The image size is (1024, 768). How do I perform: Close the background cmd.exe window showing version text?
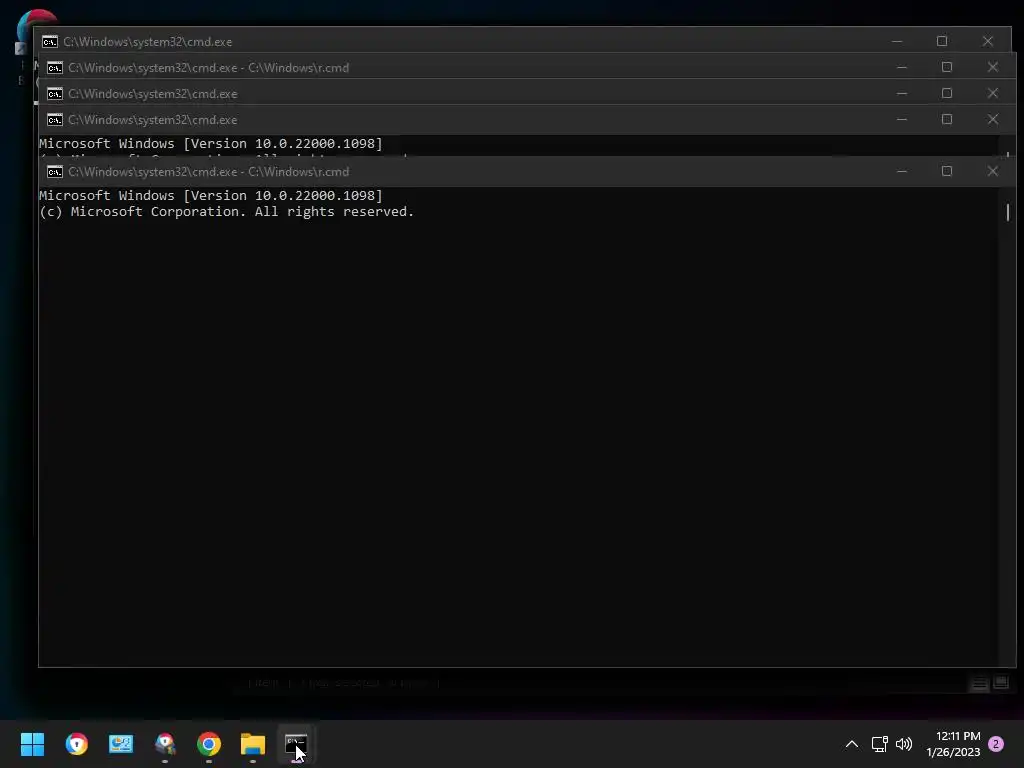coord(993,120)
